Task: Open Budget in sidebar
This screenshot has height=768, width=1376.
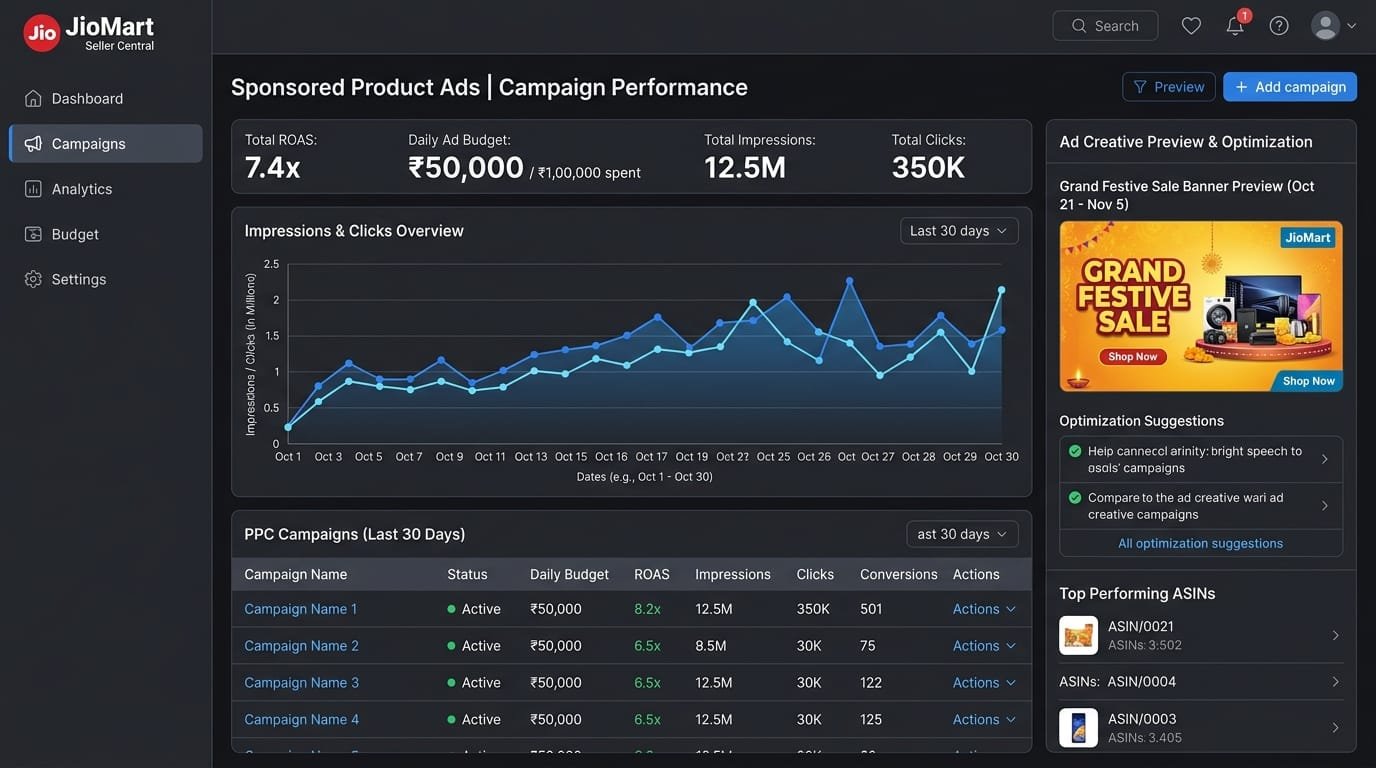Action: [x=106, y=234]
